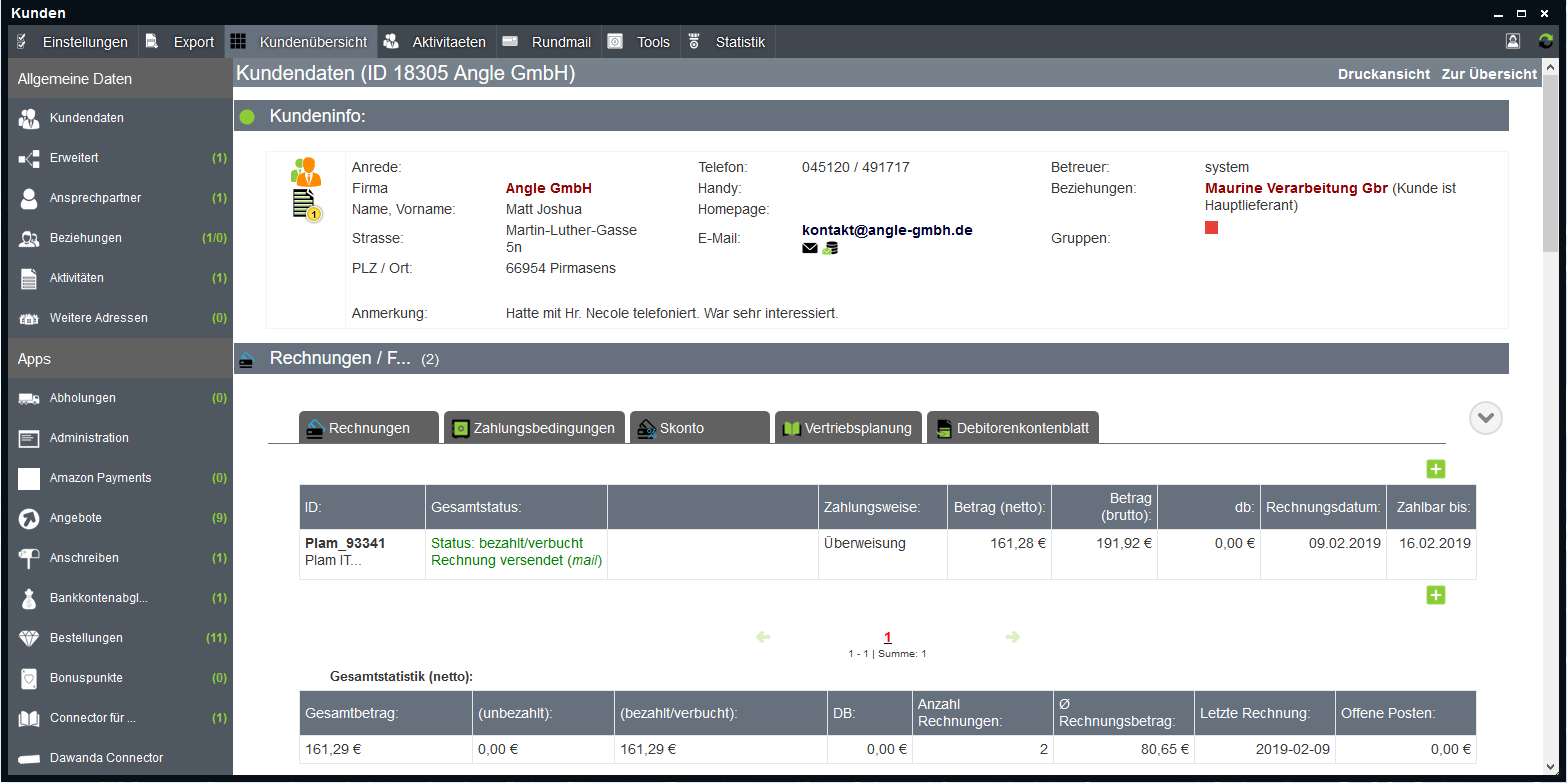Screen dimensions: 1567x783
Task: Click the next page right arrow
Action: pos(1012,637)
